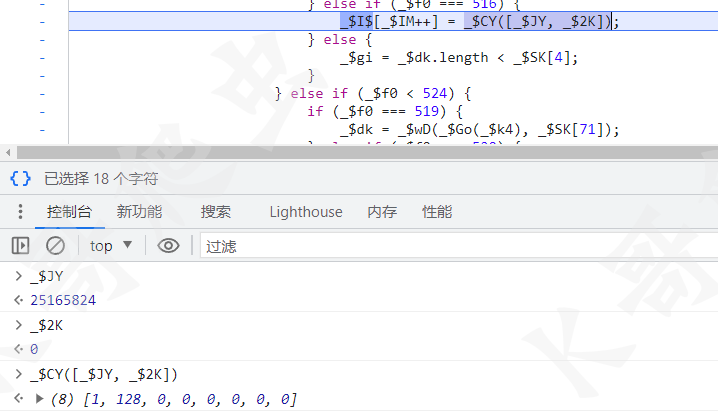Image resolution: width=718 pixels, height=414 pixels.
Task: Toggle the console sidebar panel
Action: [20, 246]
